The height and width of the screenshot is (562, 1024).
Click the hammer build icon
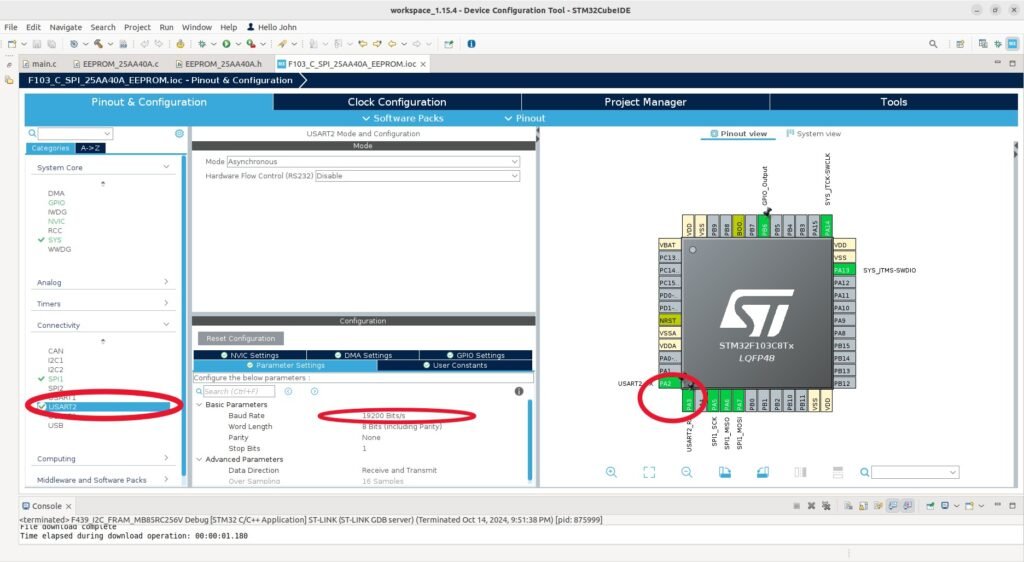98,44
